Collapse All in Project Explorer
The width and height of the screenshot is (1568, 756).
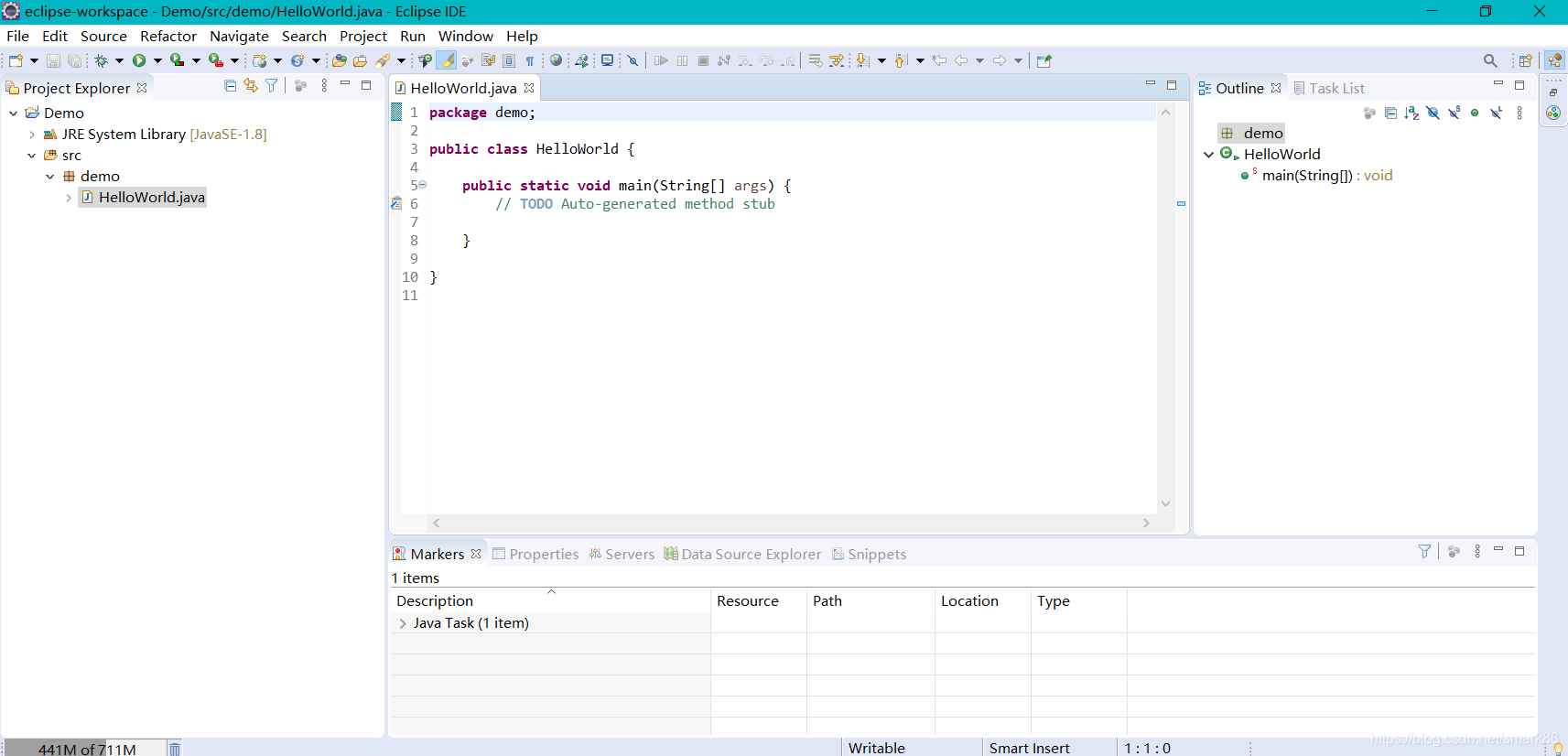pos(230,86)
